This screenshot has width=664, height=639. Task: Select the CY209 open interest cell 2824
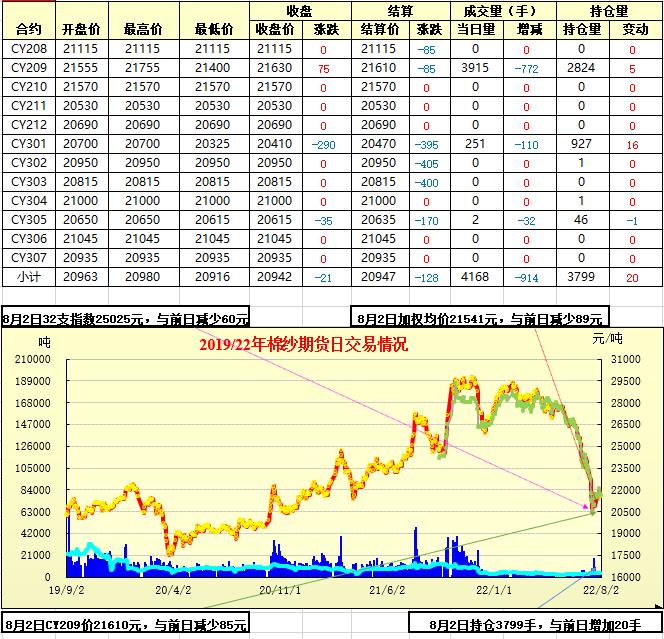point(581,68)
